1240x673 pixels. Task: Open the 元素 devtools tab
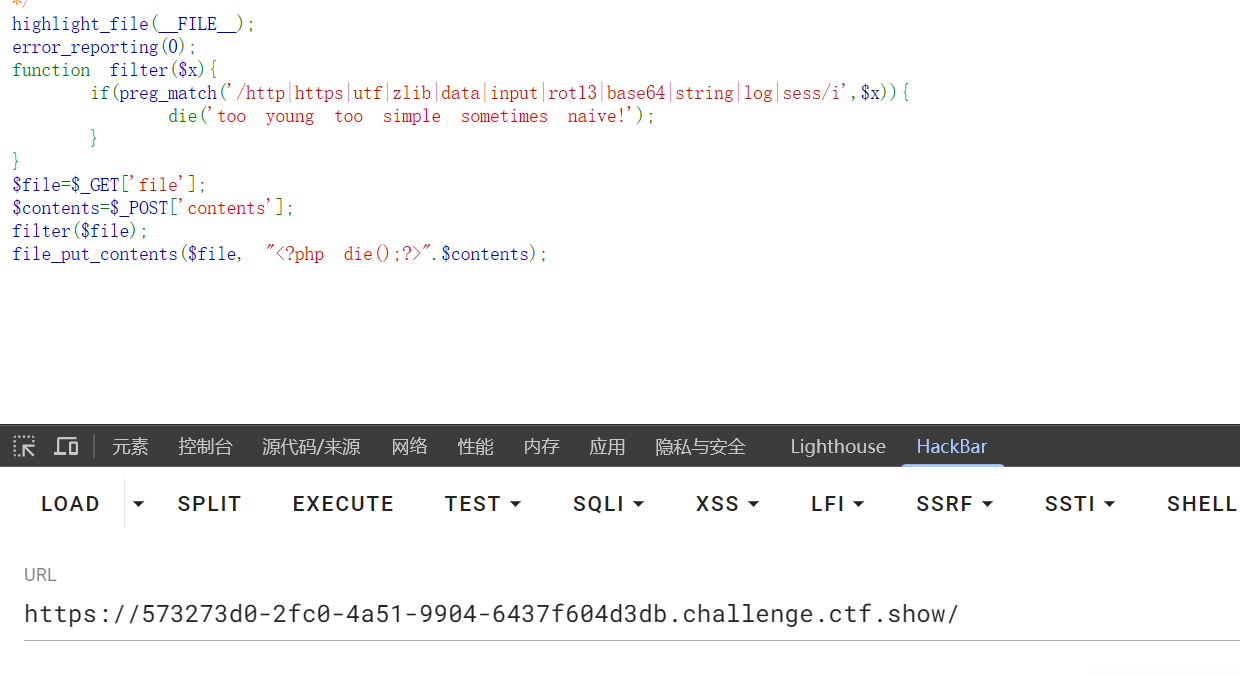tap(130, 446)
